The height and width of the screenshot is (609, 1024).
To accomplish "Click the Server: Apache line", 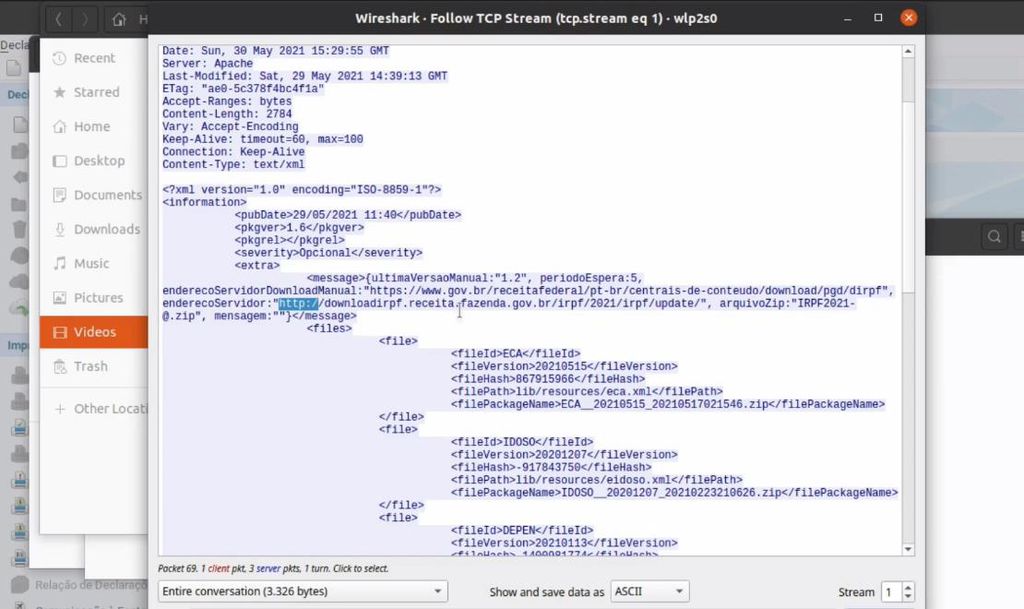I will coord(207,63).
